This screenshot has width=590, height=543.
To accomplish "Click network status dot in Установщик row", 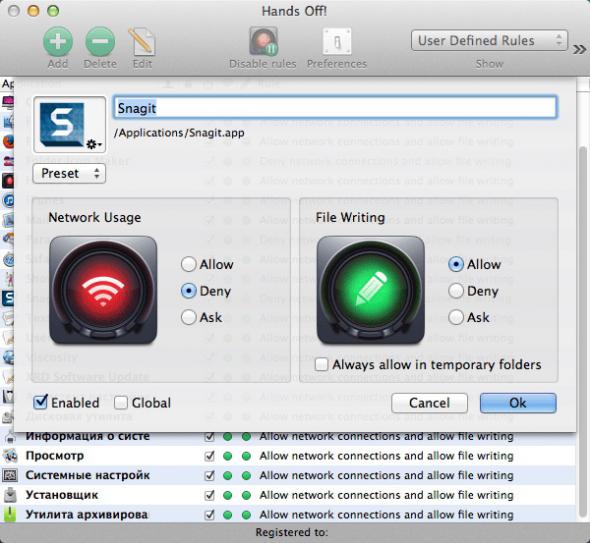I will [x=227, y=495].
